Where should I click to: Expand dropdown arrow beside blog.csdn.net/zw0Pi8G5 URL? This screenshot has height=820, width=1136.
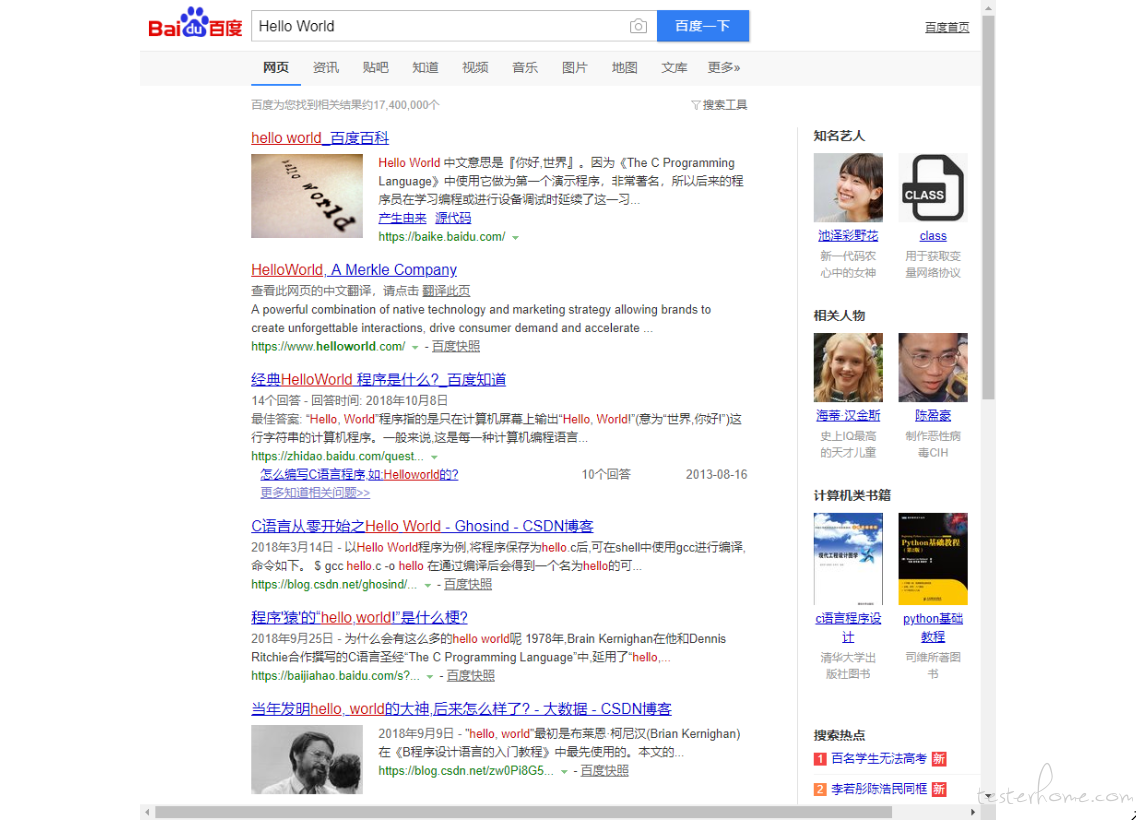click(564, 771)
